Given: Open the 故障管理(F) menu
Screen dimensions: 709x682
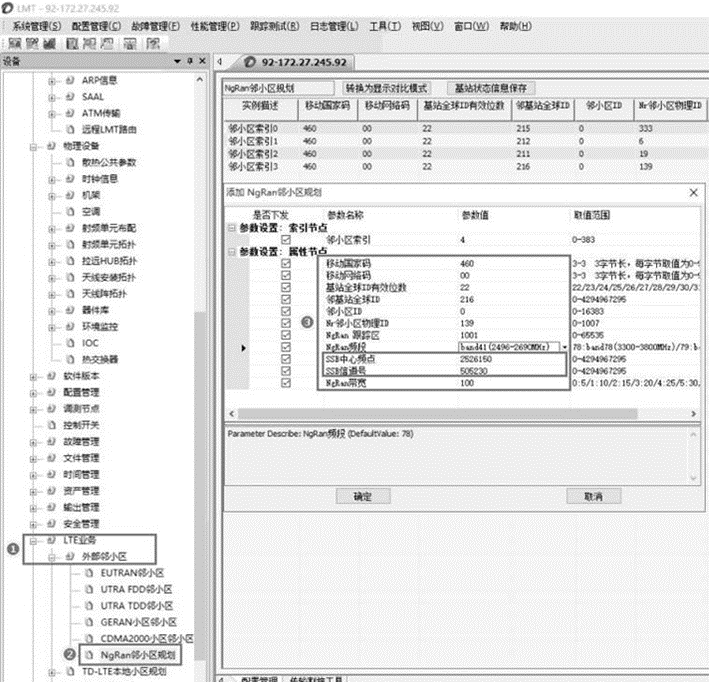Looking at the screenshot, I should pyautogui.click(x=156, y=26).
